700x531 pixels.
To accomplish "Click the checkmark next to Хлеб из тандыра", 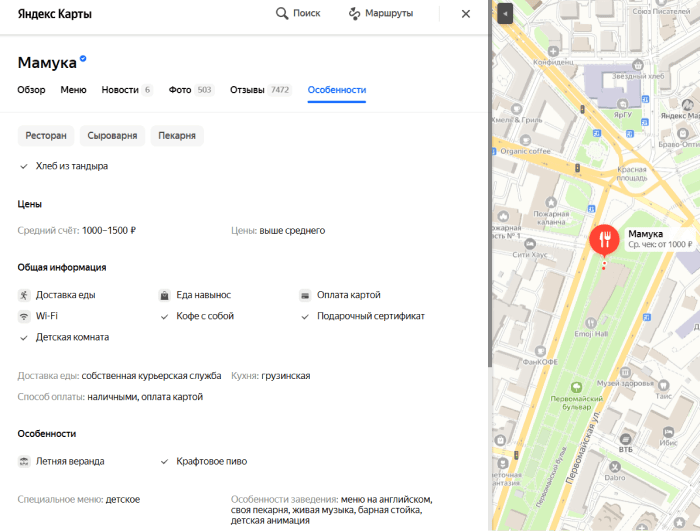I will tap(24, 167).
